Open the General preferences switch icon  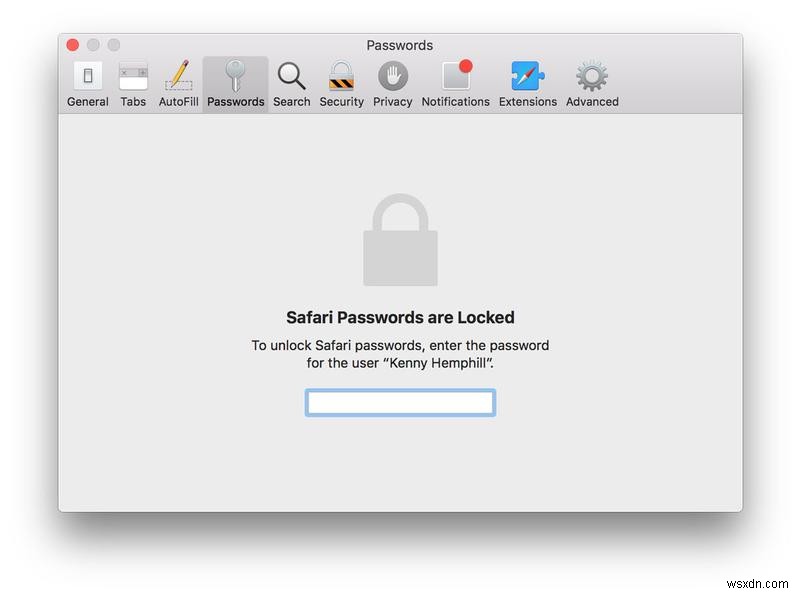[88, 77]
